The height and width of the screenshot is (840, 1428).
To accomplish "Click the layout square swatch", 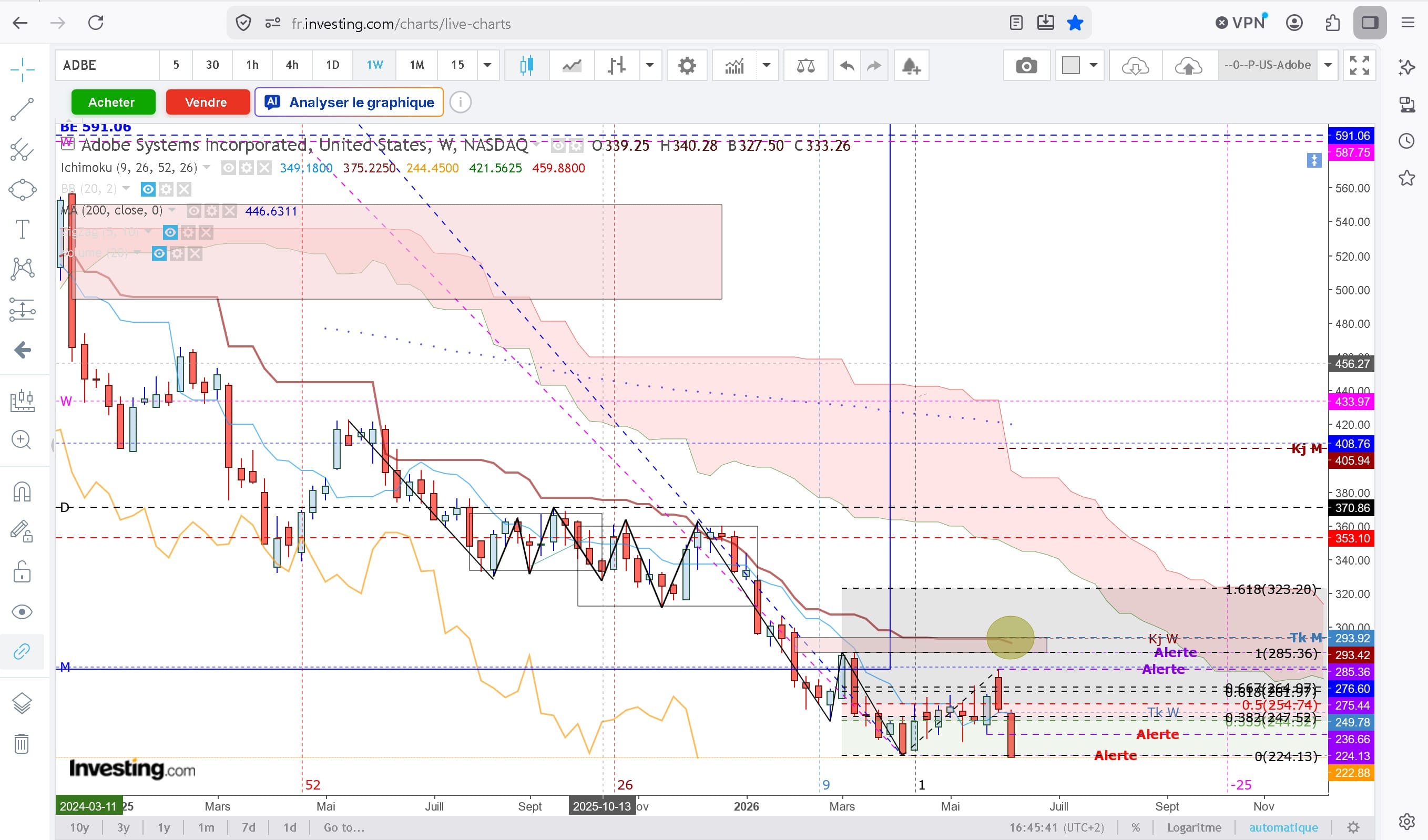I will point(1070,65).
